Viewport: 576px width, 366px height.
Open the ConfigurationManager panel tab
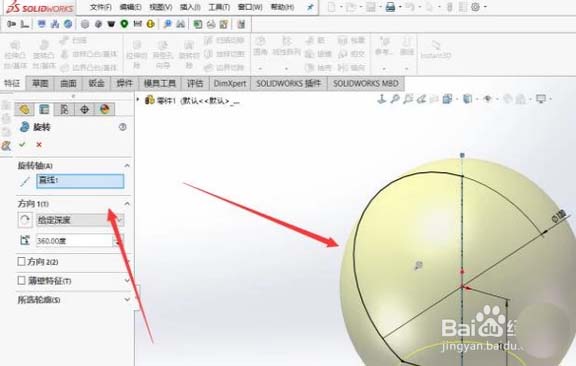tap(64, 109)
